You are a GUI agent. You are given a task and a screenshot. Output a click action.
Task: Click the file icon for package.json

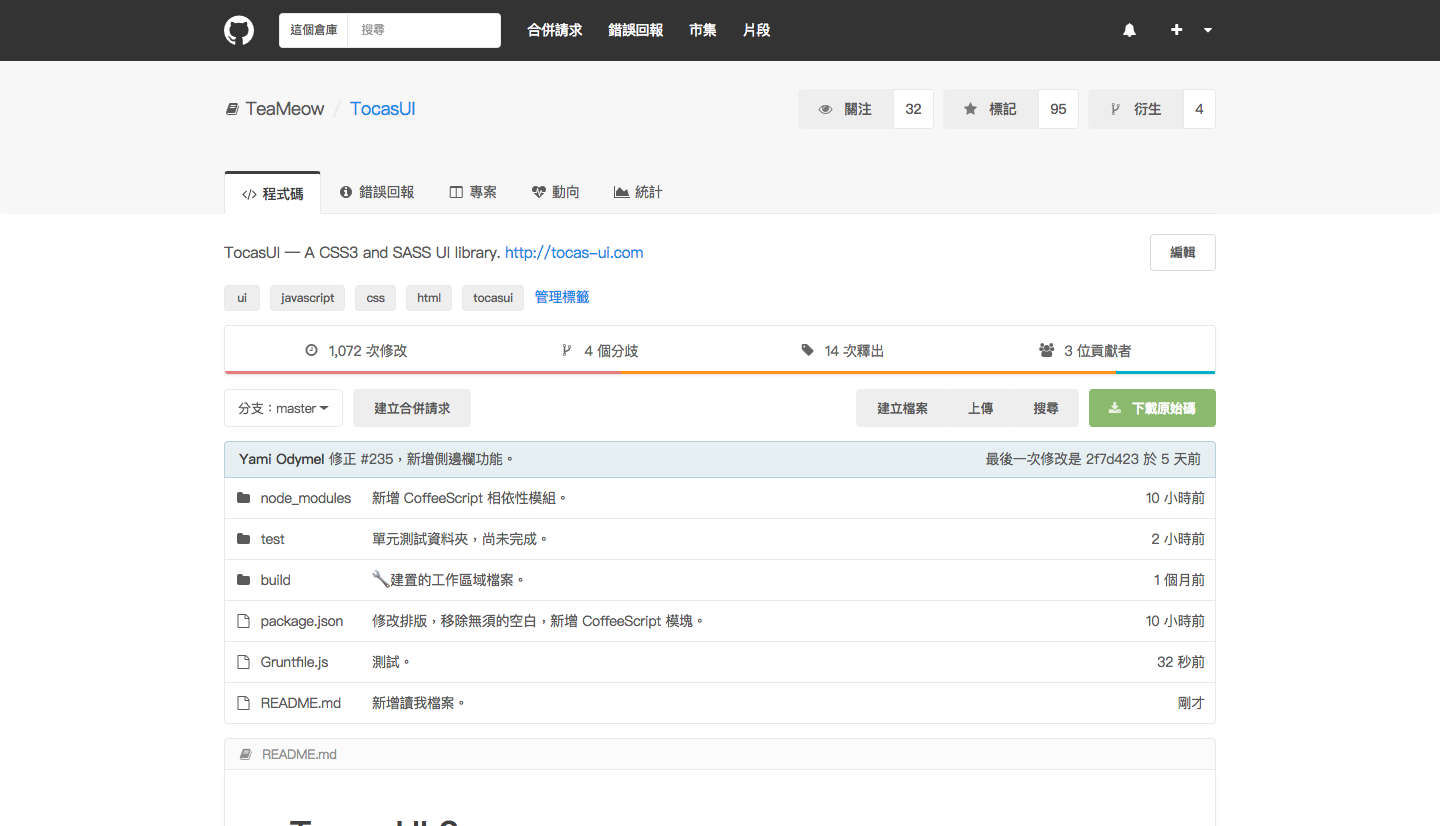click(x=243, y=621)
